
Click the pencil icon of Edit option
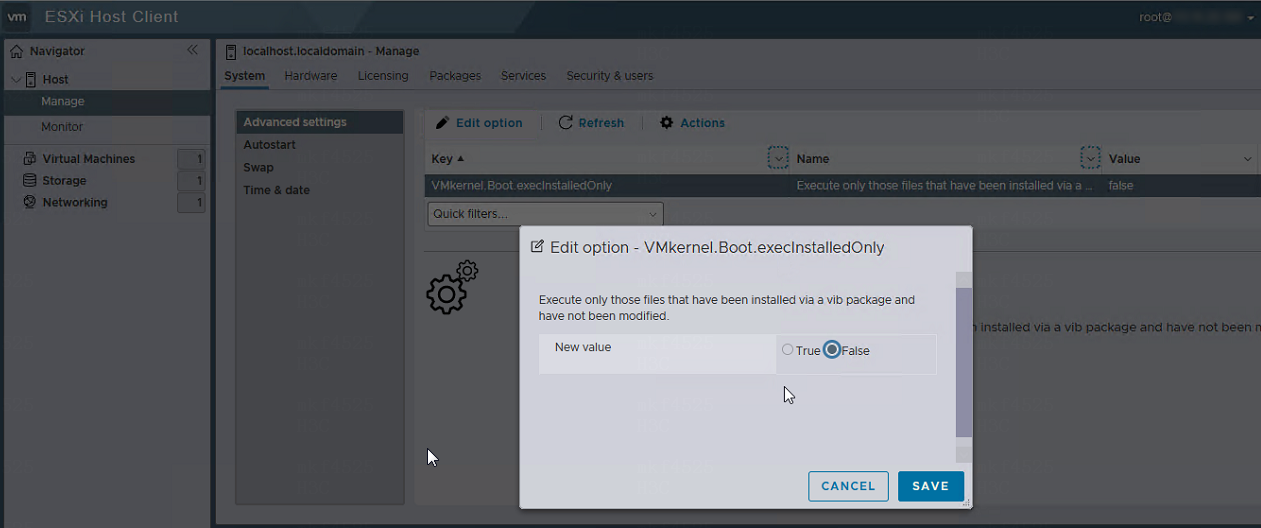coord(443,122)
